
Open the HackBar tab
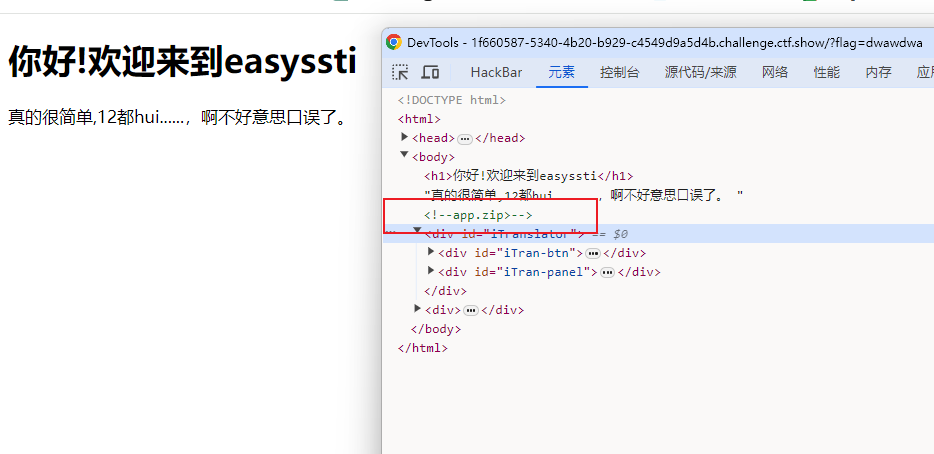pyautogui.click(x=496, y=73)
